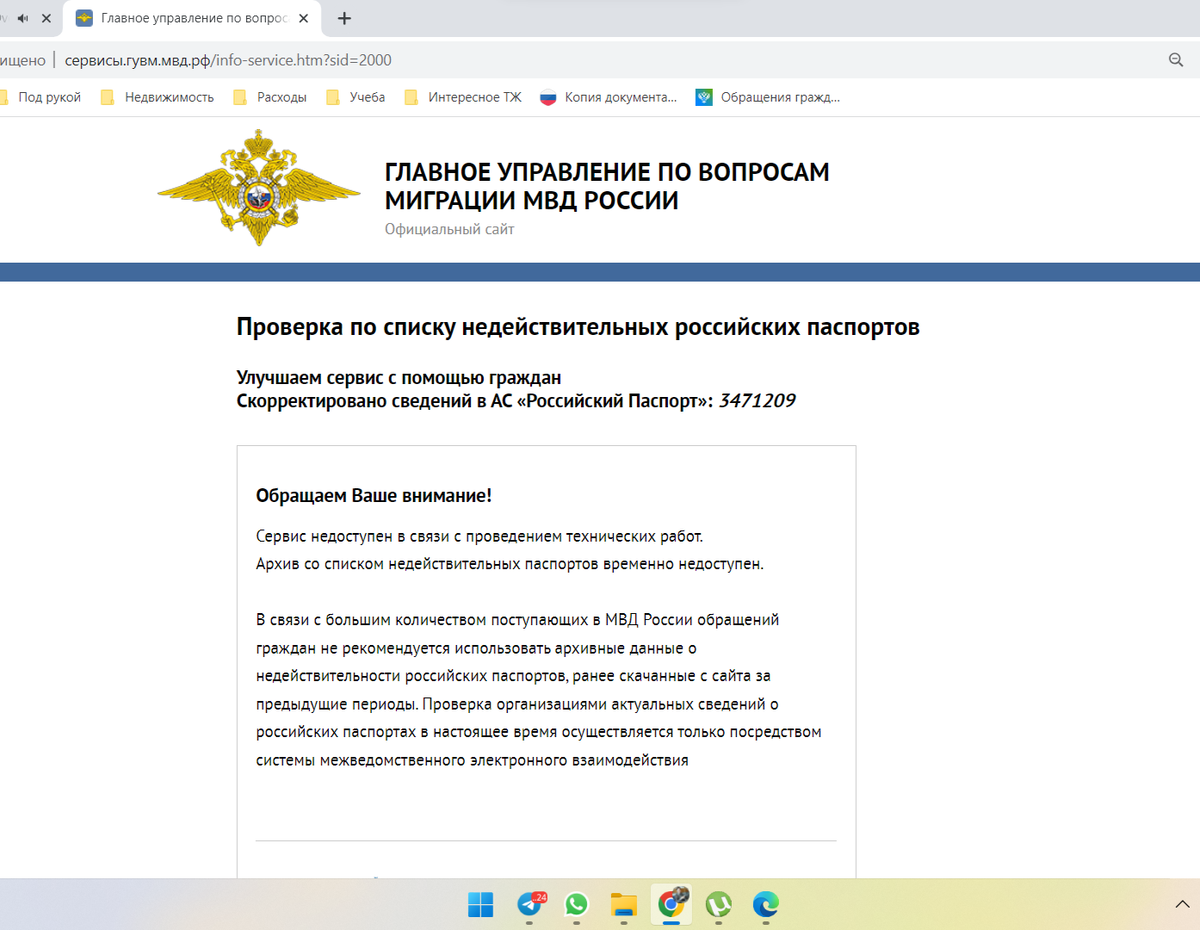1200x930 pixels.
Task: Click the MVD double-headed eagle emblem
Action: tap(259, 188)
